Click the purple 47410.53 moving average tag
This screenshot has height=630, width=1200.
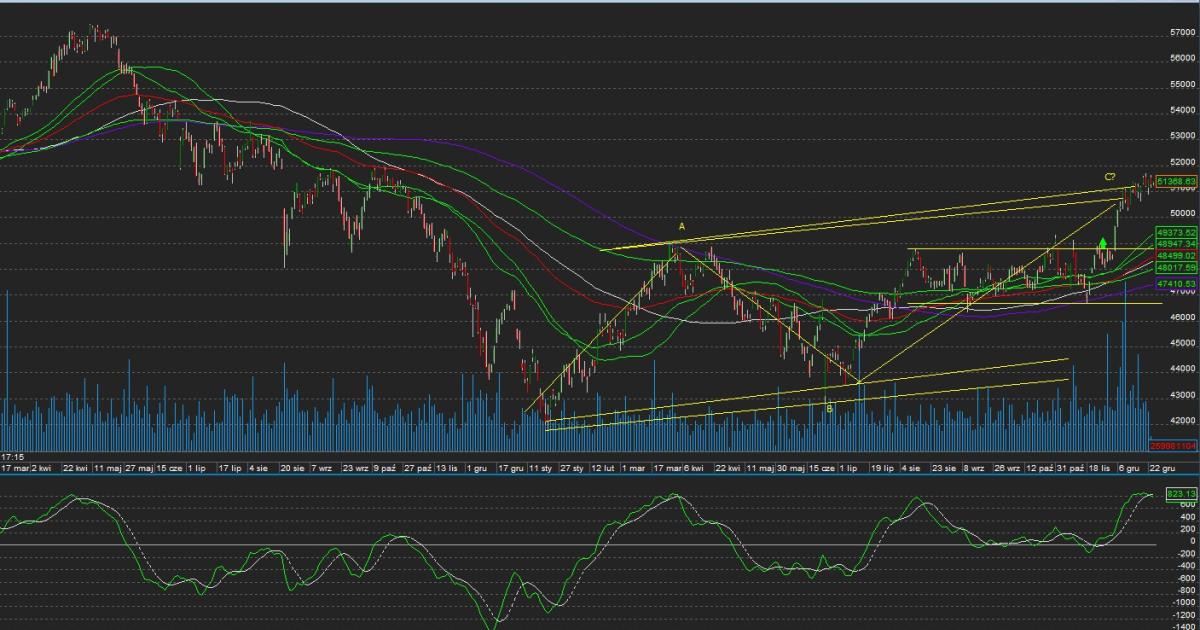(1176, 284)
